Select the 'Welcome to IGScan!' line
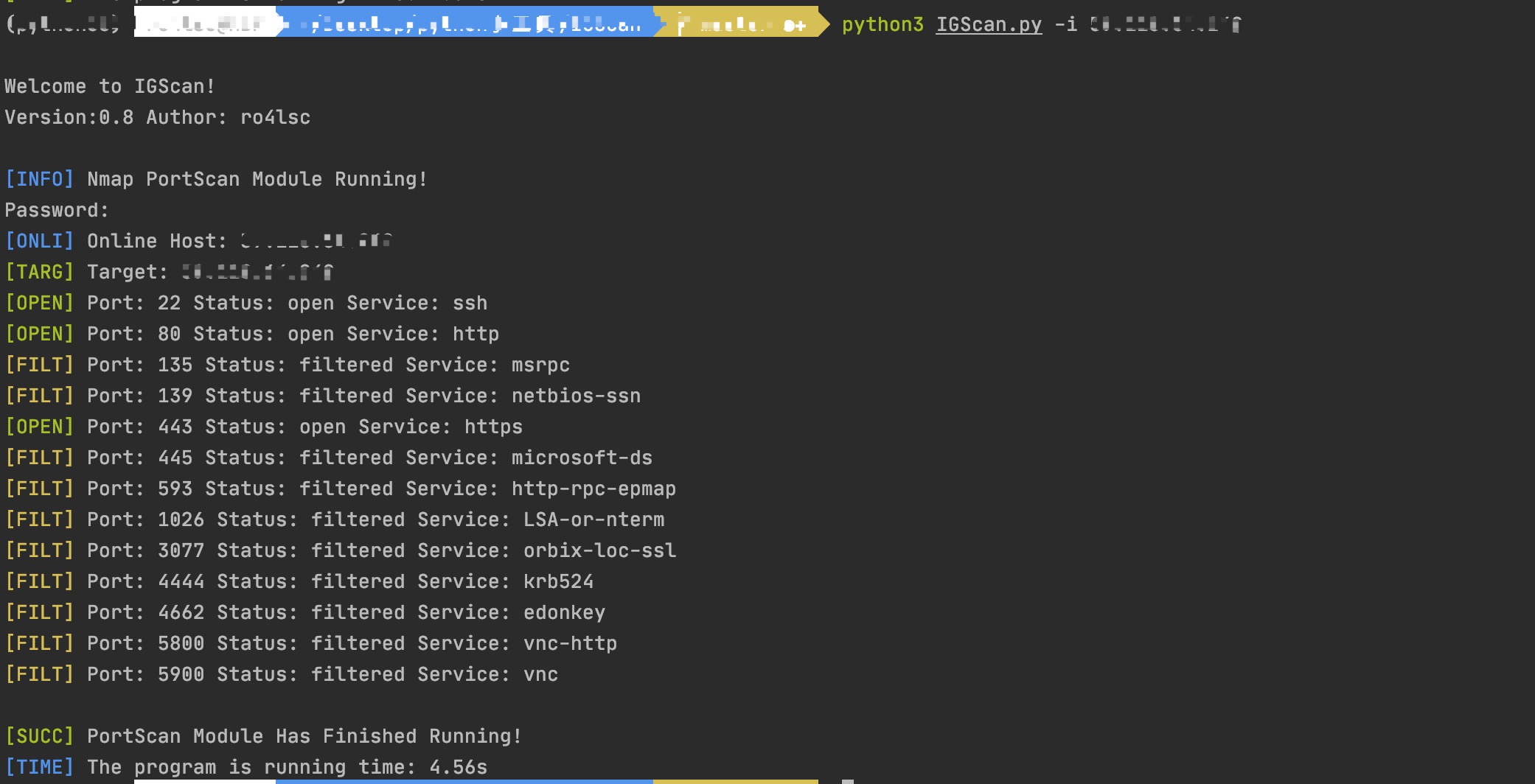The height and width of the screenshot is (784, 1535). coord(110,86)
